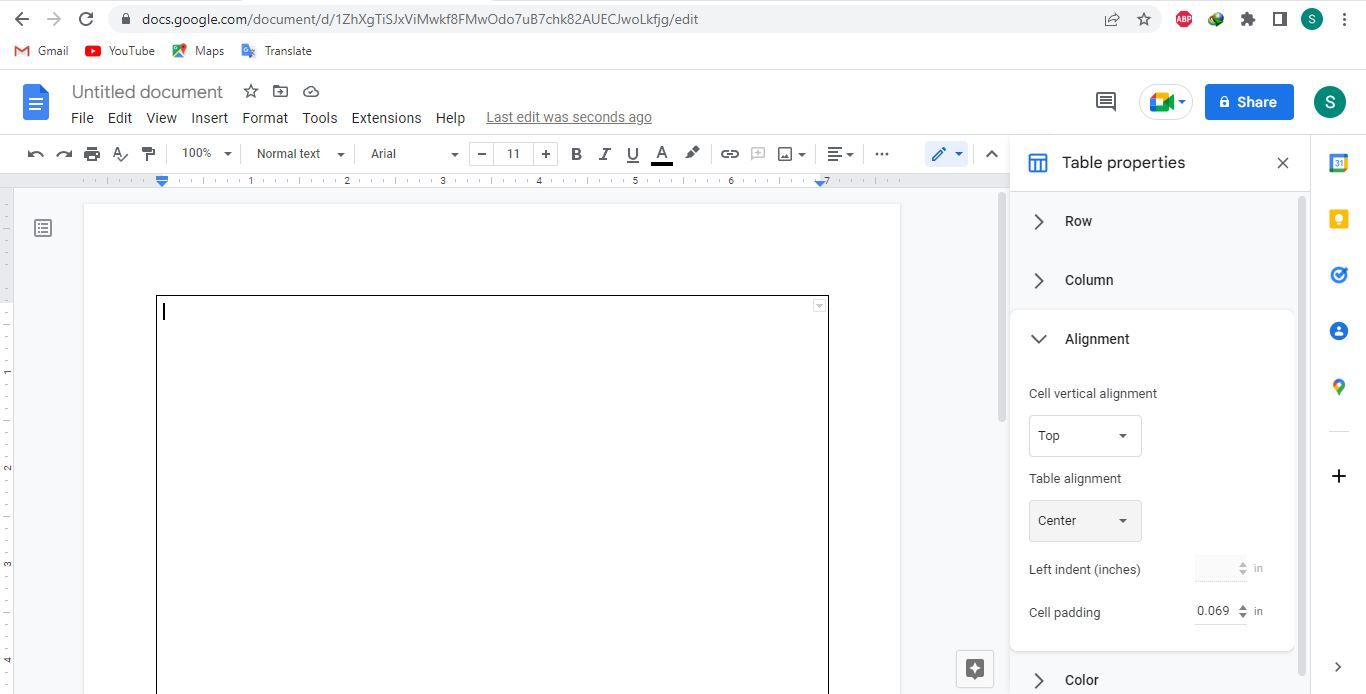Viewport: 1366px width, 694px height.
Task: Open the View menu
Action: click(161, 118)
